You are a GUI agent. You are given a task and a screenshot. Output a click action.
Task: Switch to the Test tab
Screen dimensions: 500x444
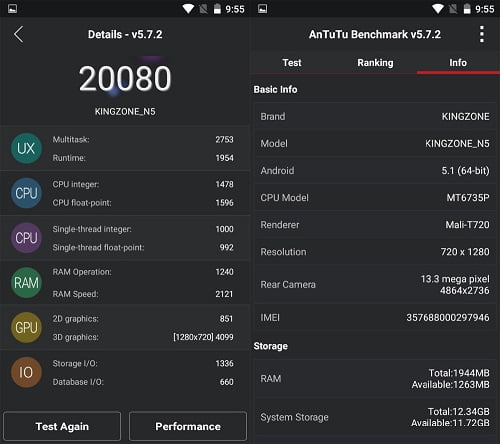click(292, 63)
